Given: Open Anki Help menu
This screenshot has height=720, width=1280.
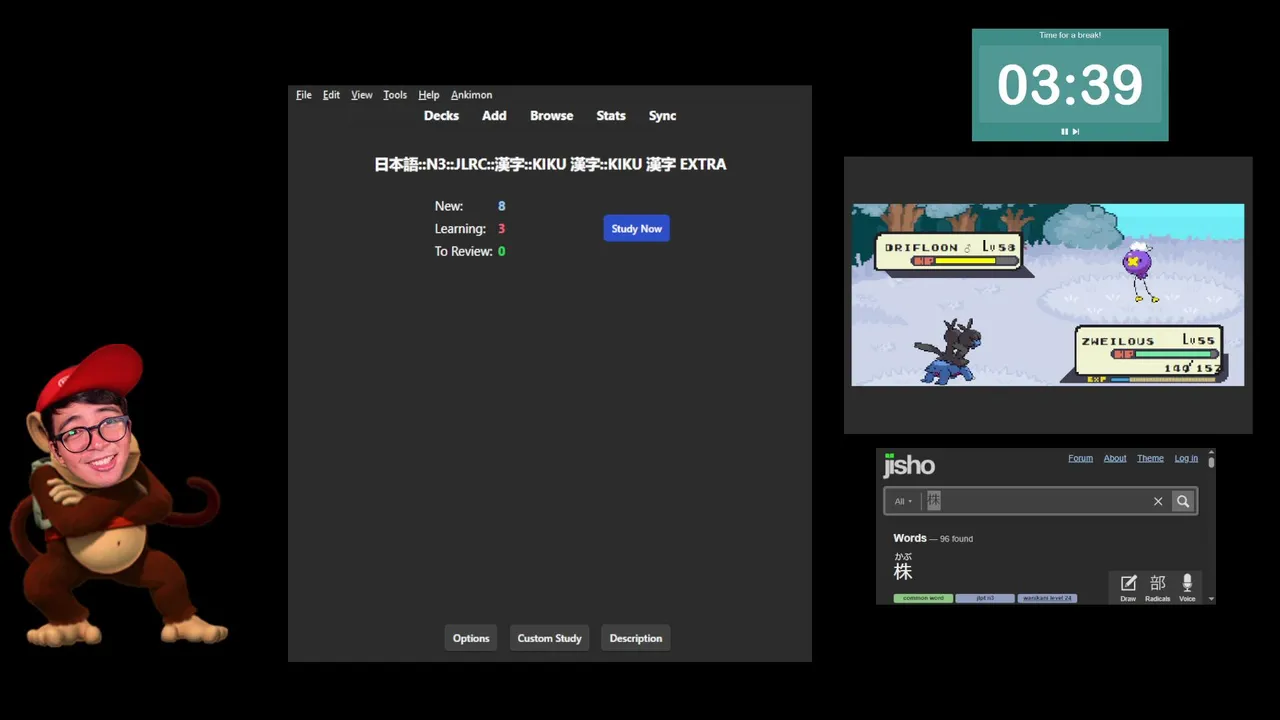Looking at the screenshot, I should (429, 95).
